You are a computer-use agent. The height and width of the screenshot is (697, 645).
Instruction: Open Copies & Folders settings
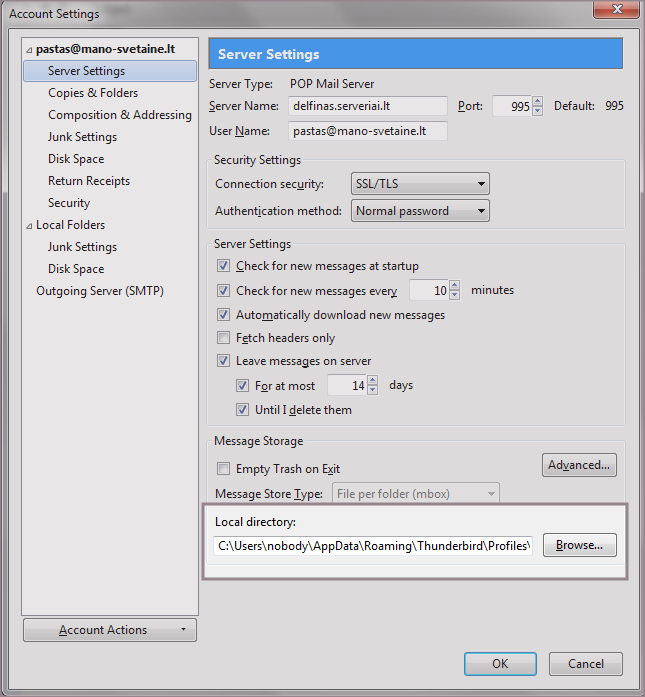pos(93,93)
